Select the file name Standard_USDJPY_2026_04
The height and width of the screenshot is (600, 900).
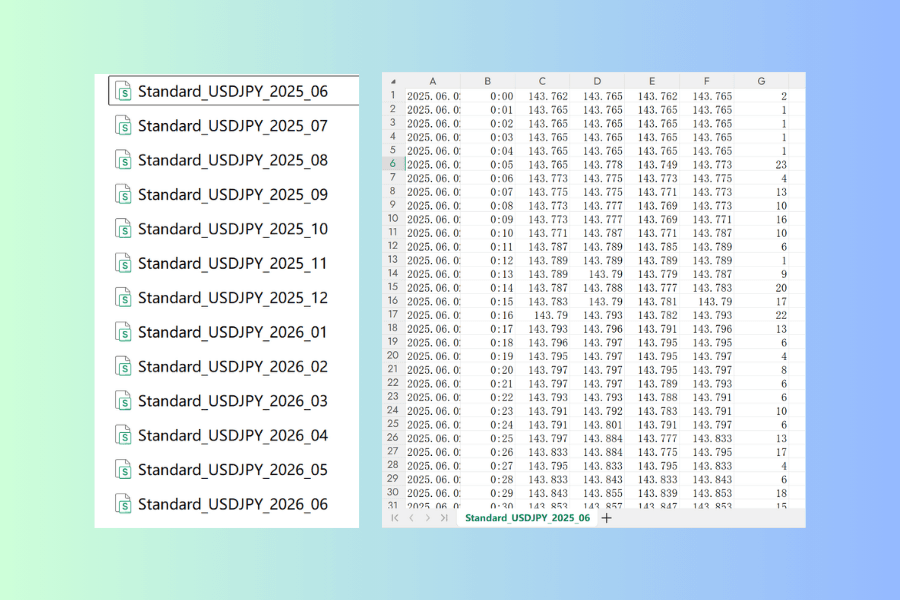point(233,436)
